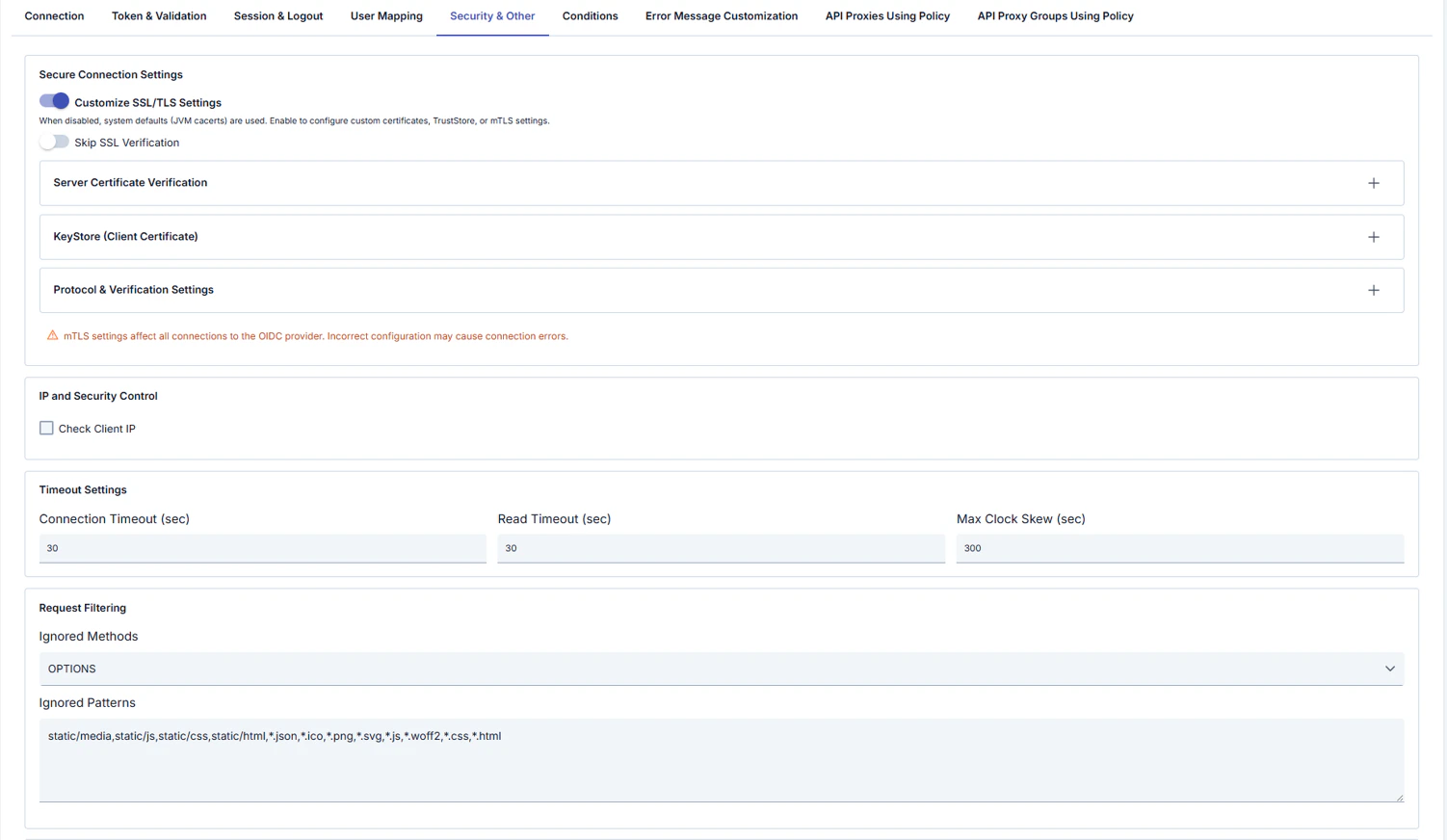Image resolution: width=1447 pixels, height=840 pixels.
Task: Click the Connection Timeout input field
Action: coord(262,547)
